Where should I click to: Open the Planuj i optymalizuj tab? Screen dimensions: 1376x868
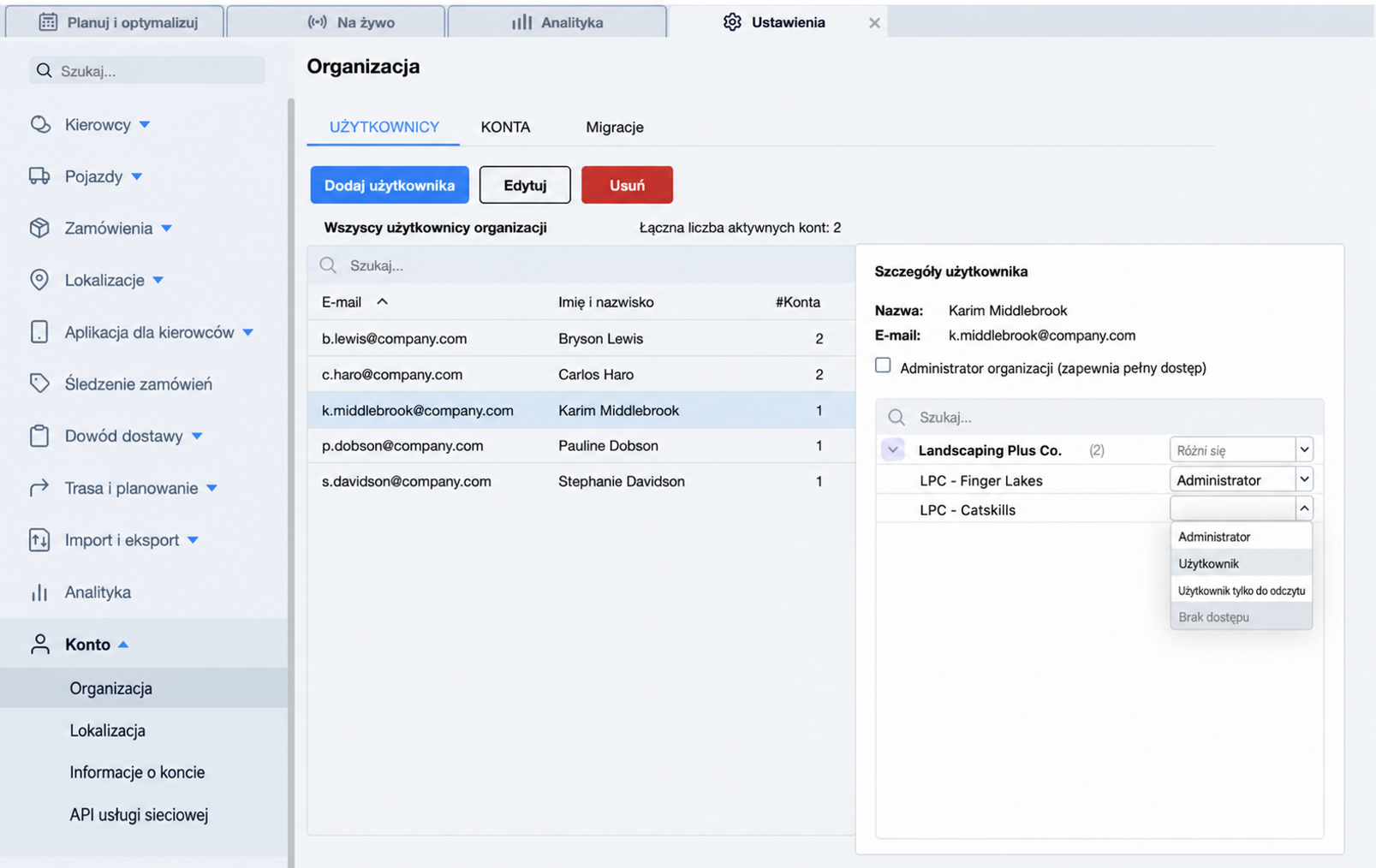pos(115,22)
